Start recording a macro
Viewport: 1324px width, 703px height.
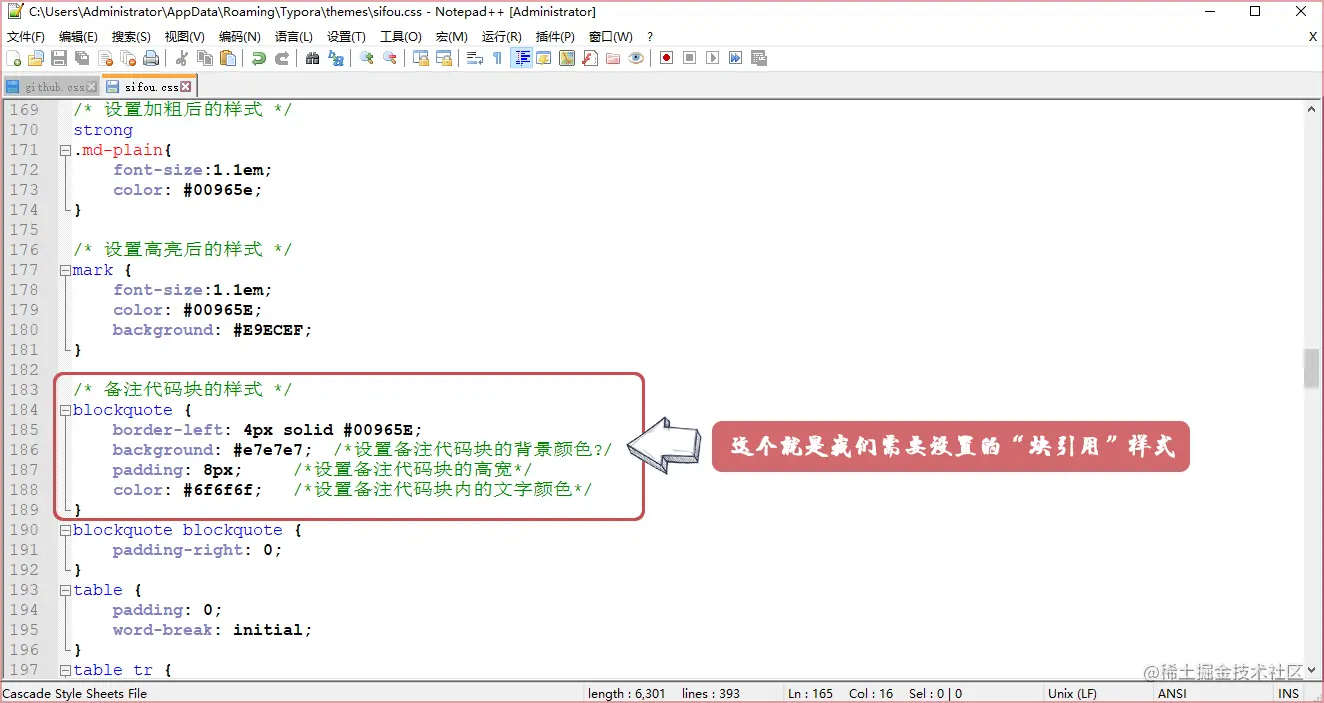[666, 58]
